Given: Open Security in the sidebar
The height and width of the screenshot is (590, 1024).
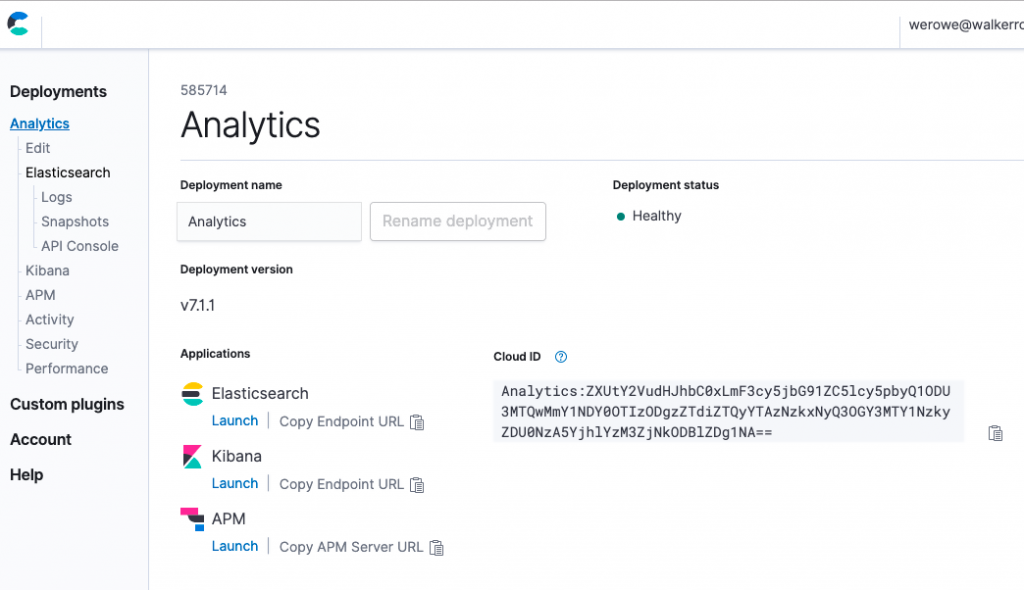Looking at the screenshot, I should 52,344.
